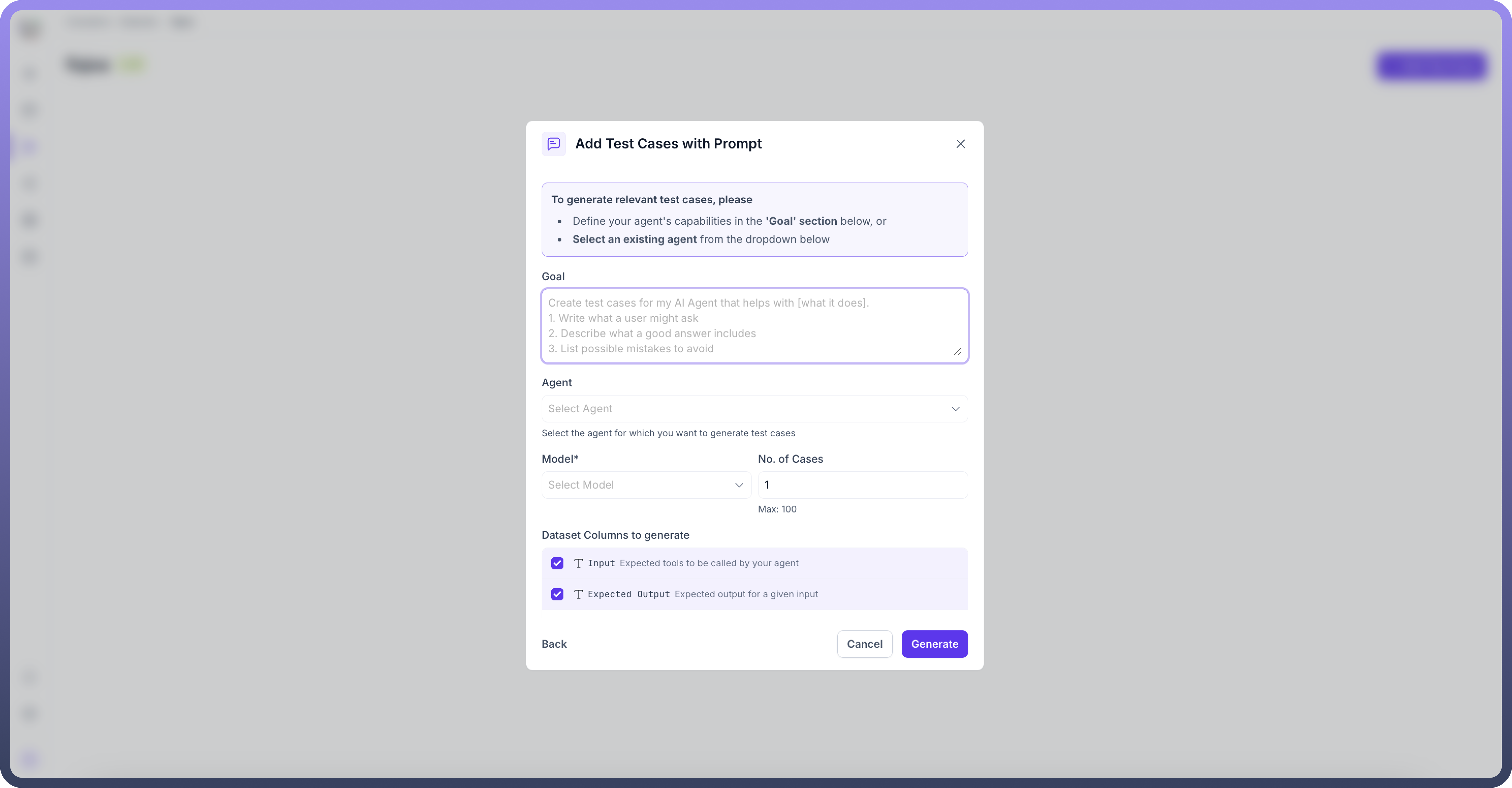Screen dimensions: 1512x788
Task: Go Back to the previous step
Action: [554, 644]
